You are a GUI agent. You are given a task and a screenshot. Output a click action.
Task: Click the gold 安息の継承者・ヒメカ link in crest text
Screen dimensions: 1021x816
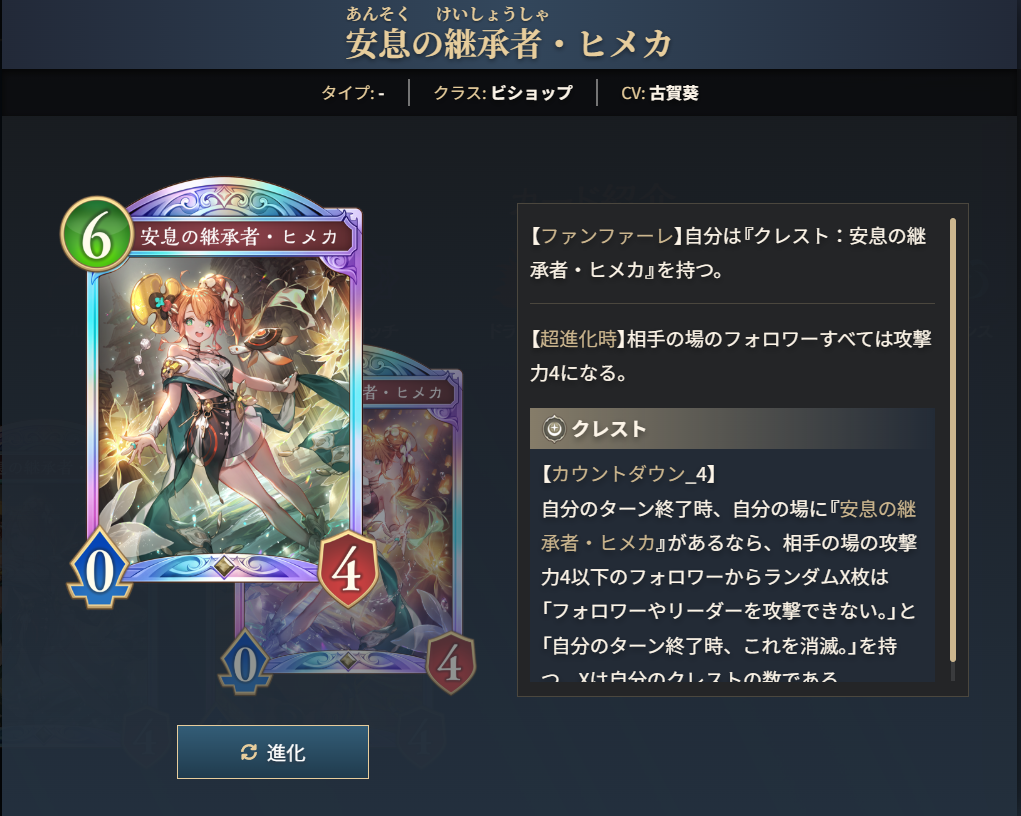[x=729, y=526]
